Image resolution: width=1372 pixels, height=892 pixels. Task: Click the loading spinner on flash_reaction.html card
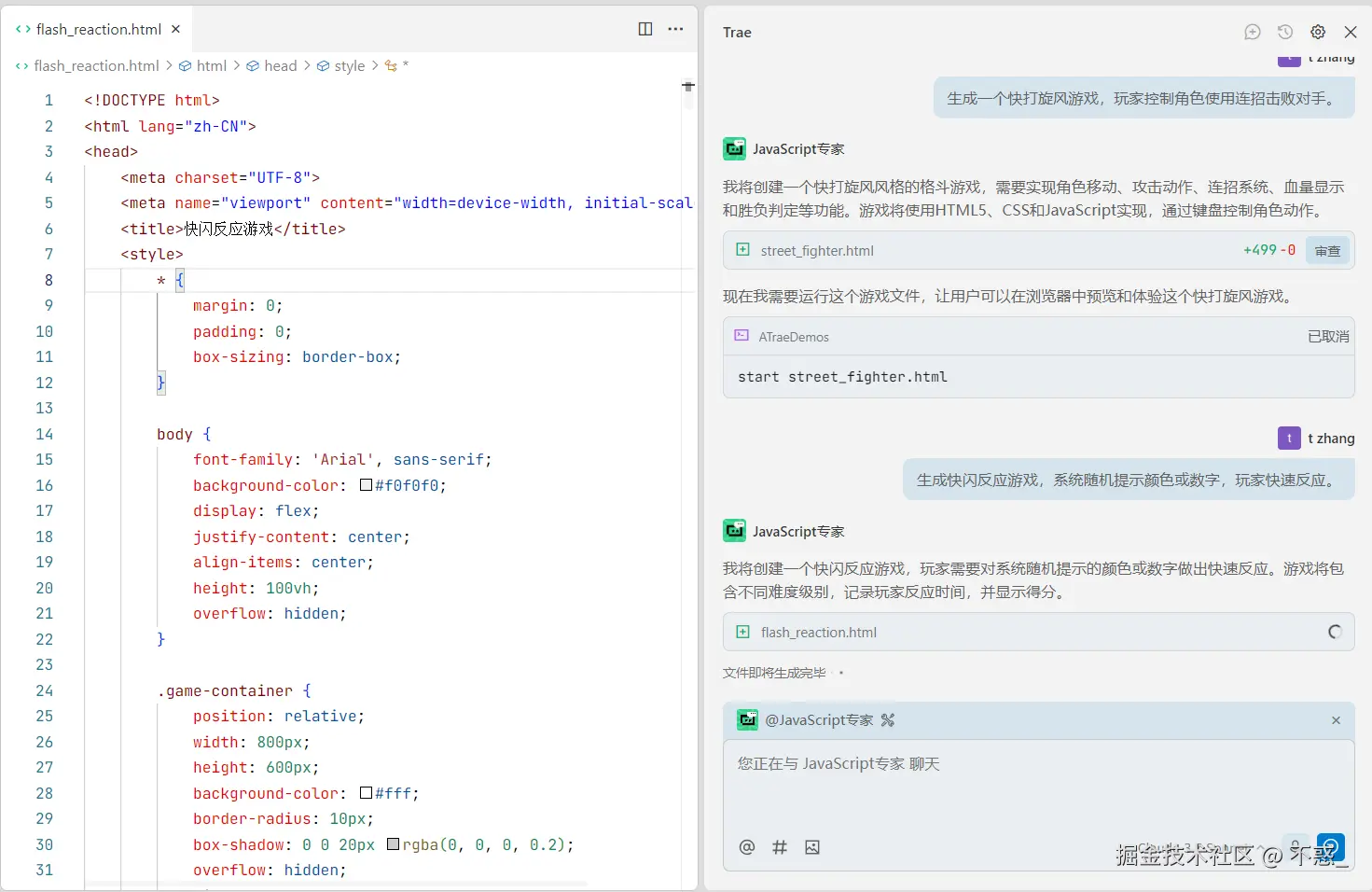tap(1335, 632)
